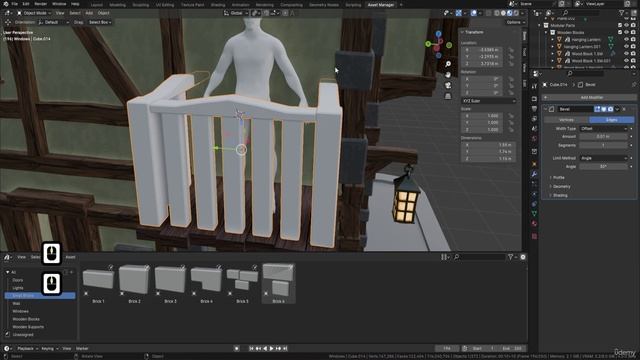Open the Object Mode dropdown

[34, 13]
